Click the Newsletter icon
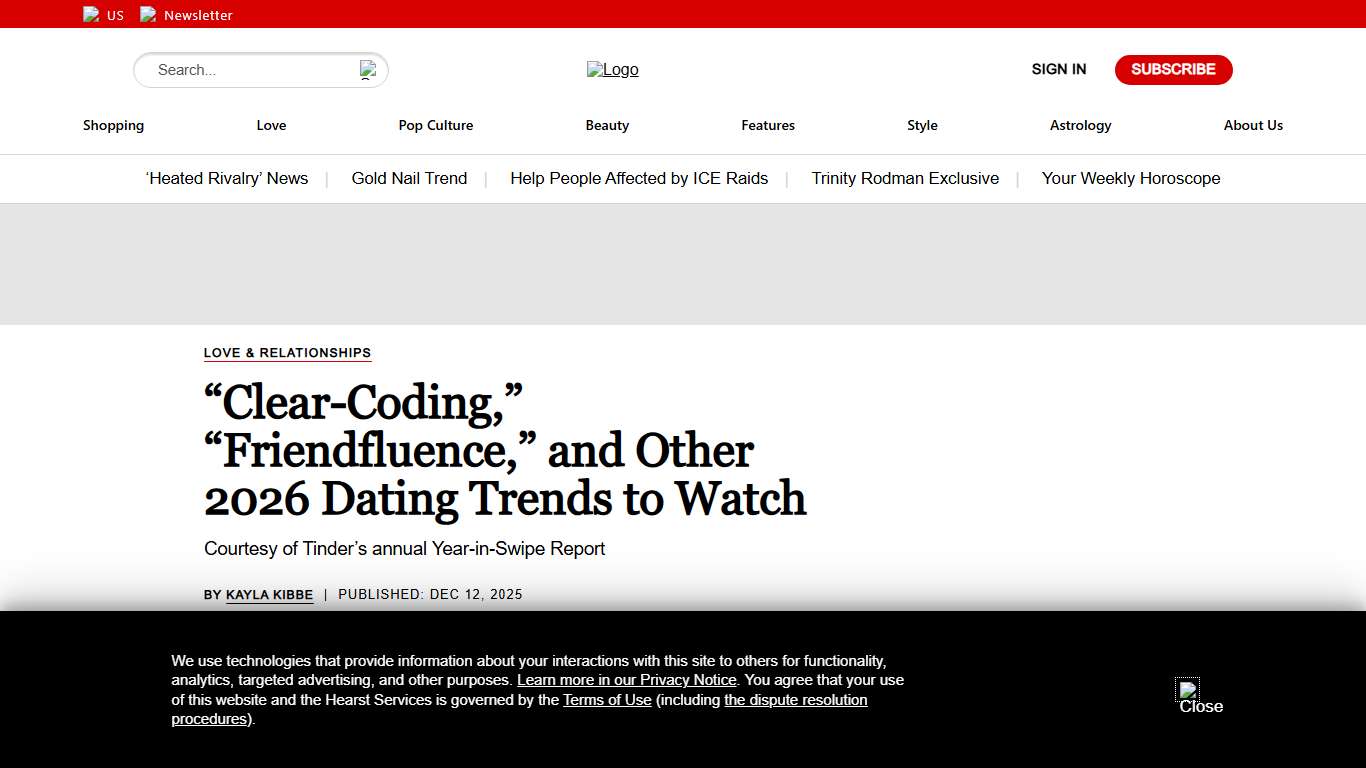Viewport: 1366px width, 768px height. [x=149, y=14]
